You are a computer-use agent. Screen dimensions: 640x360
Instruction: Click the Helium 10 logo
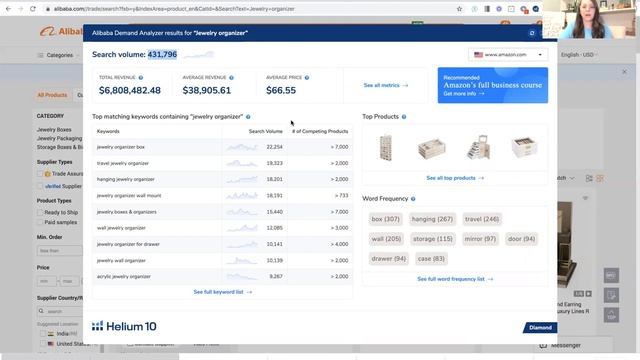[x=124, y=326]
